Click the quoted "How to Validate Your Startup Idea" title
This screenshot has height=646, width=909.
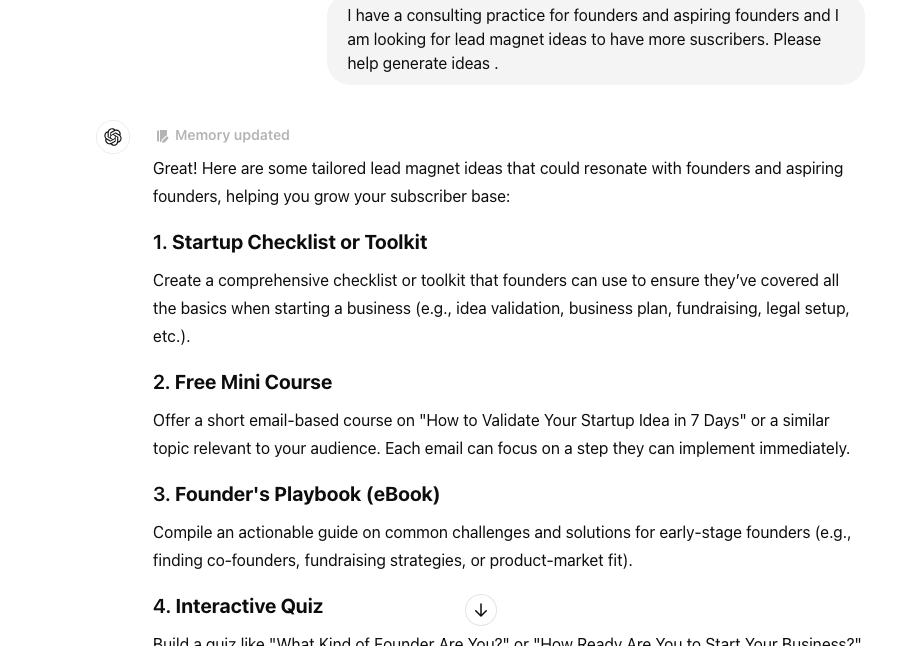583,420
